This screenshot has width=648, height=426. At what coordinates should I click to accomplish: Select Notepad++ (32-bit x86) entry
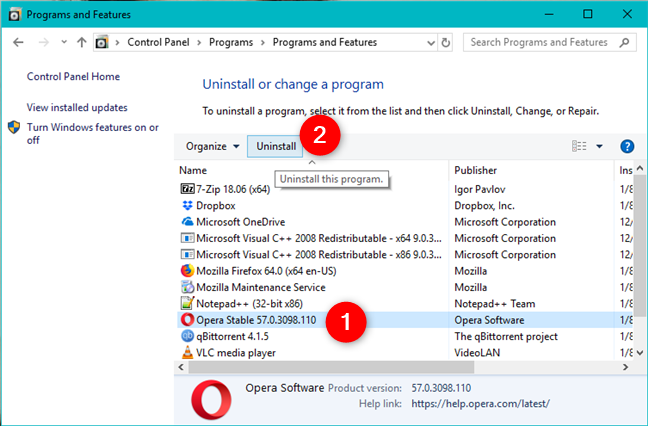point(405,303)
